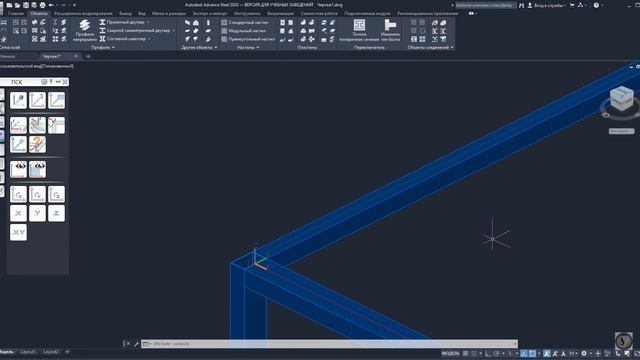
Task: Click the view on UCS eyes icon
Action: click(x=18, y=169)
